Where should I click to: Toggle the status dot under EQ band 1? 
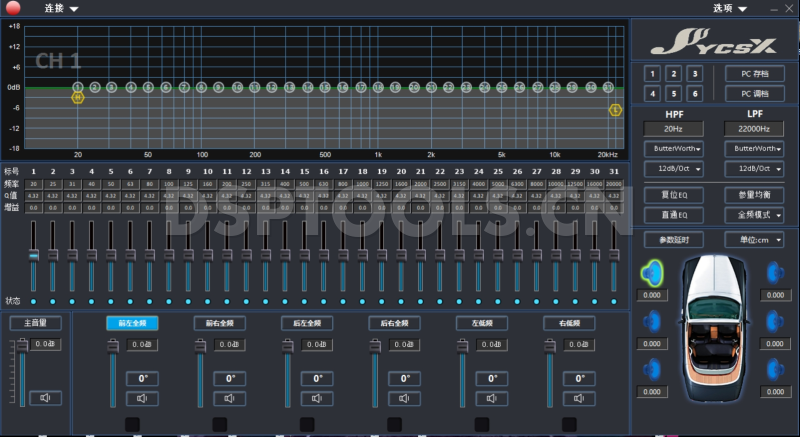tap(33, 301)
